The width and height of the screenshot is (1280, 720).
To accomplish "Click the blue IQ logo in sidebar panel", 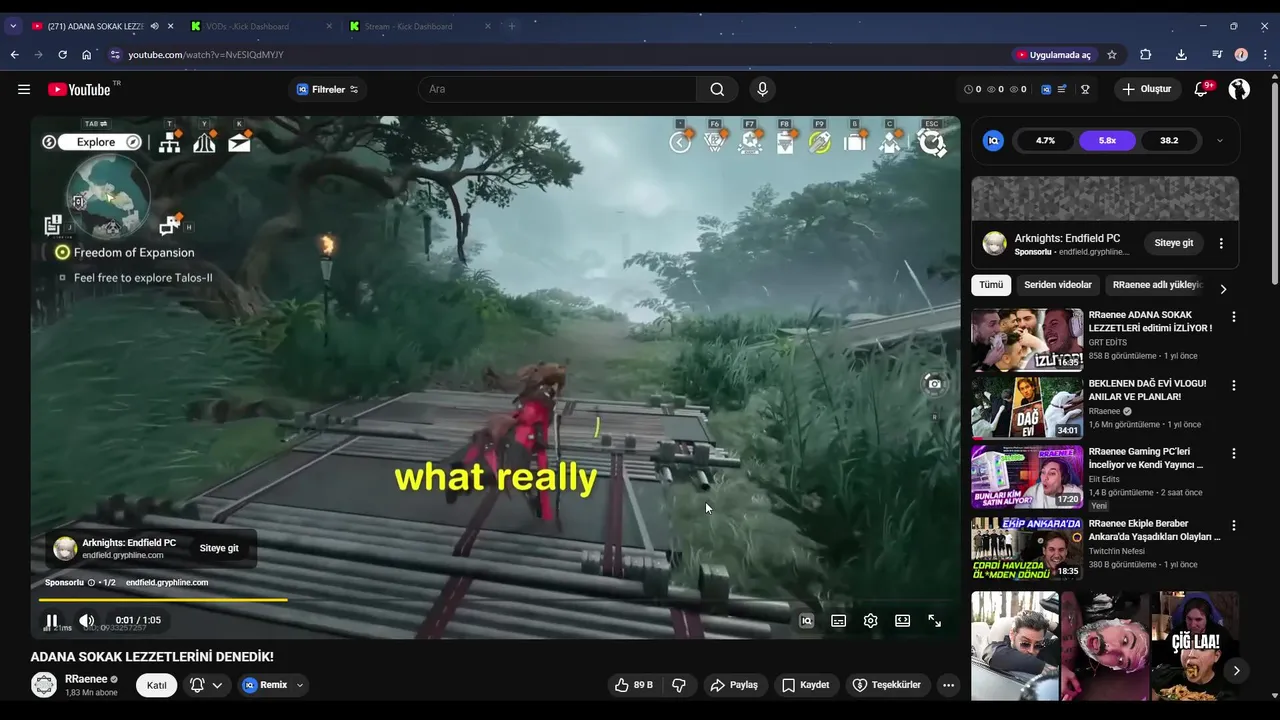I will click(993, 141).
